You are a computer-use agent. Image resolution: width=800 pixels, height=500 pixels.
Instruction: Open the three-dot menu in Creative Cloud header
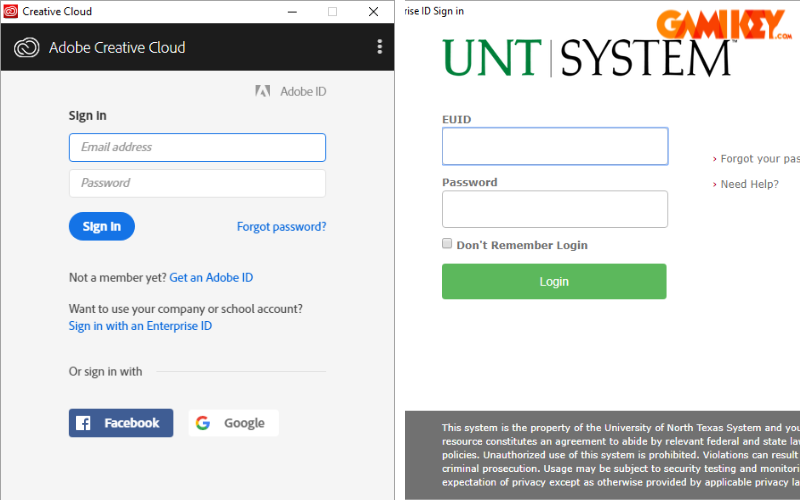(380, 47)
